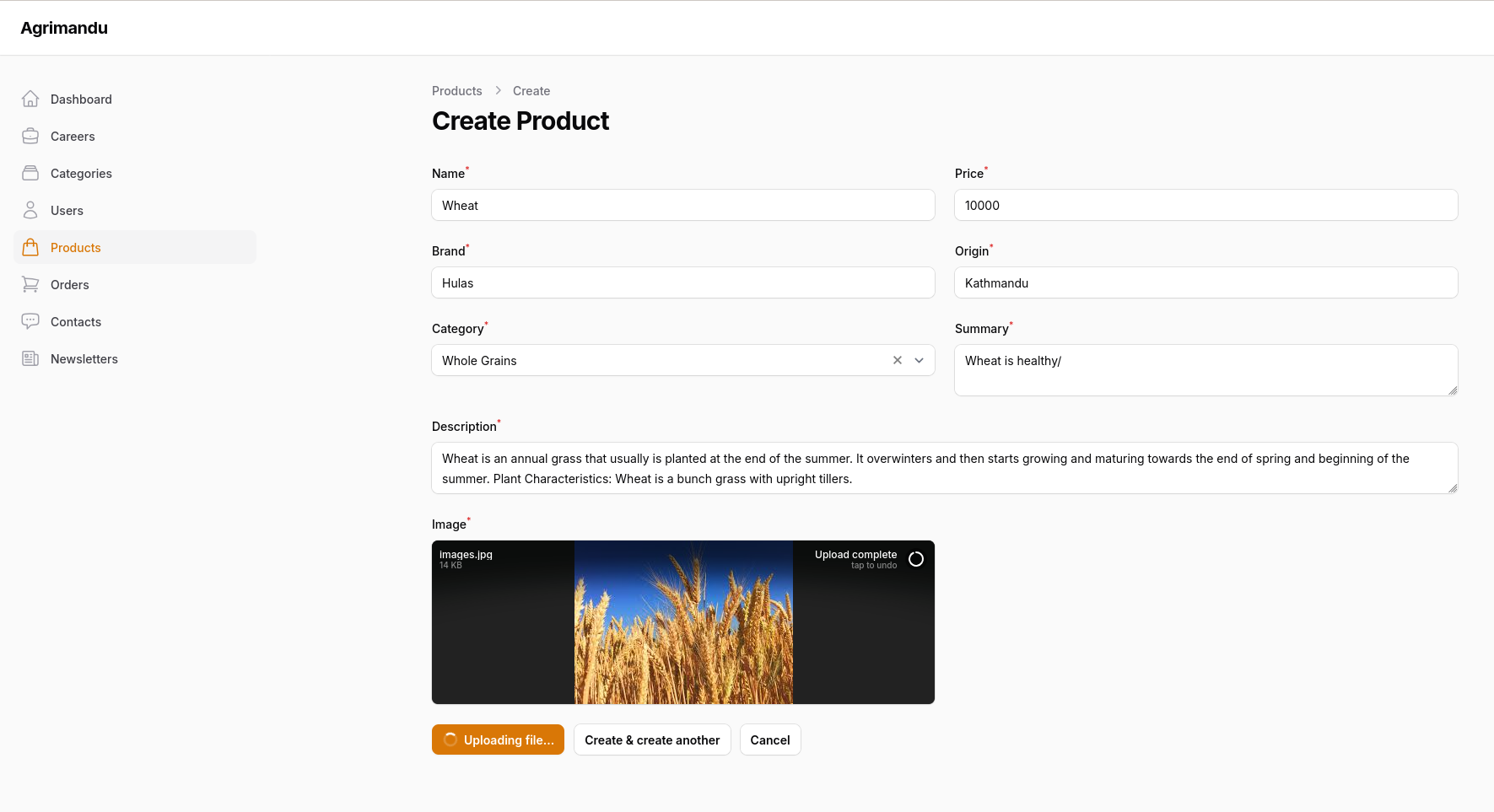Focus the Price input field

(x=1206, y=205)
